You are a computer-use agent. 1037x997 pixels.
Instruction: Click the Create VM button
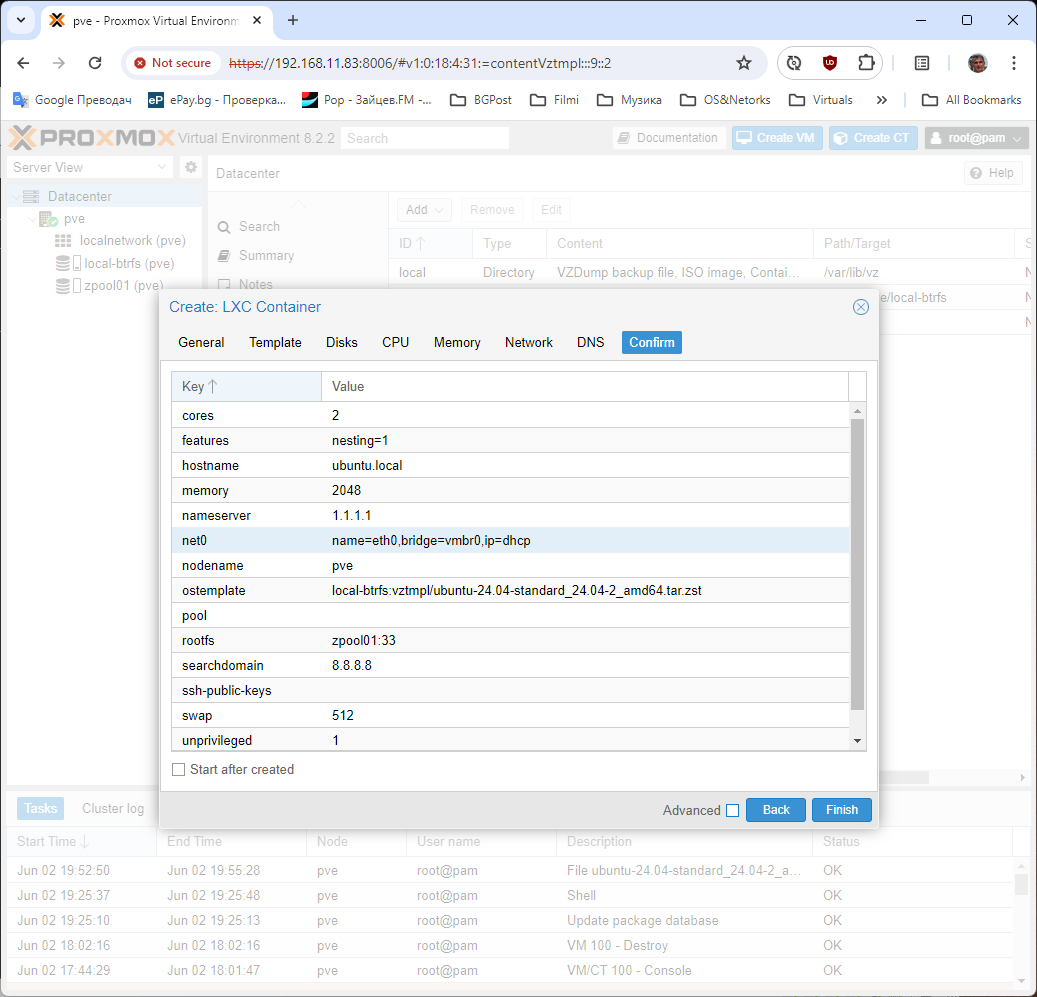pos(776,138)
